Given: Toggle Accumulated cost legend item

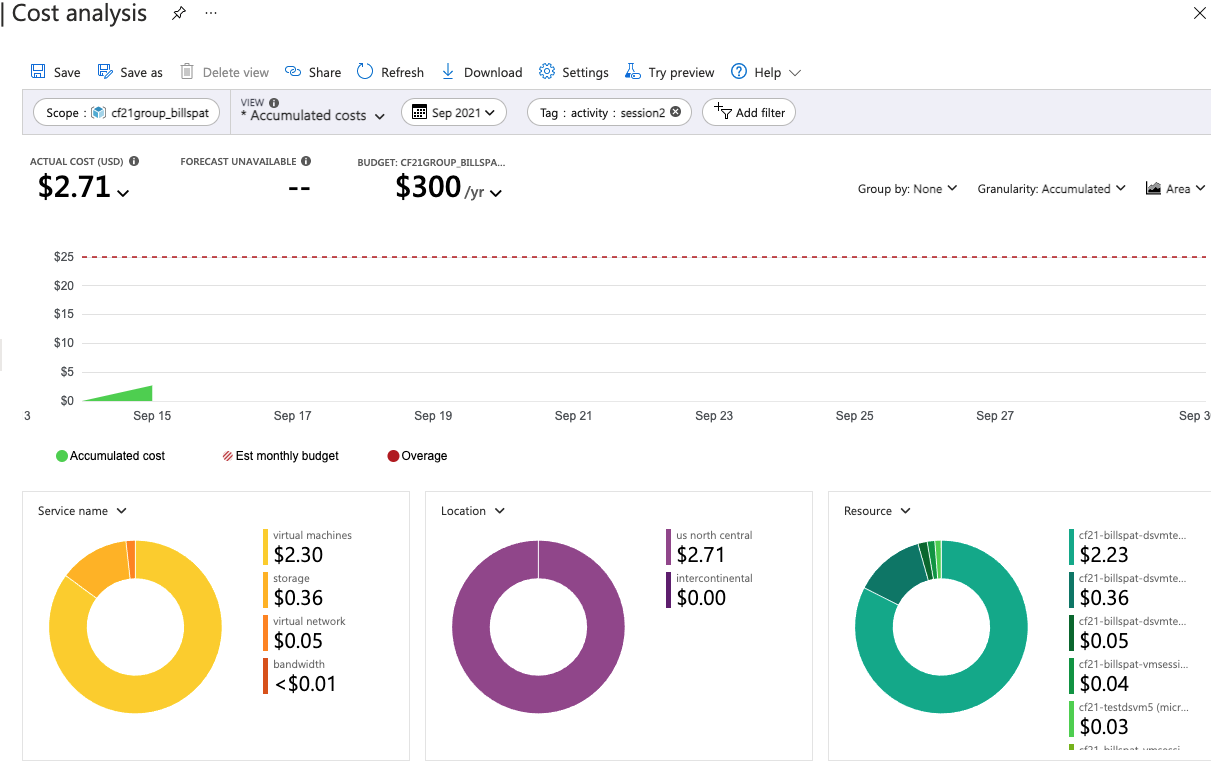Looking at the screenshot, I should click(x=111, y=456).
